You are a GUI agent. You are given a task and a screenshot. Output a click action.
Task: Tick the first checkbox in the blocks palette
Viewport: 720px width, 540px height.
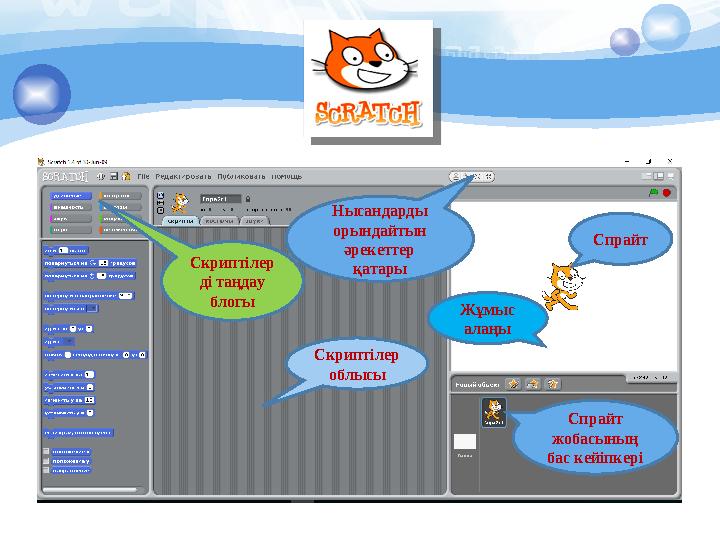click(x=46, y=451)
